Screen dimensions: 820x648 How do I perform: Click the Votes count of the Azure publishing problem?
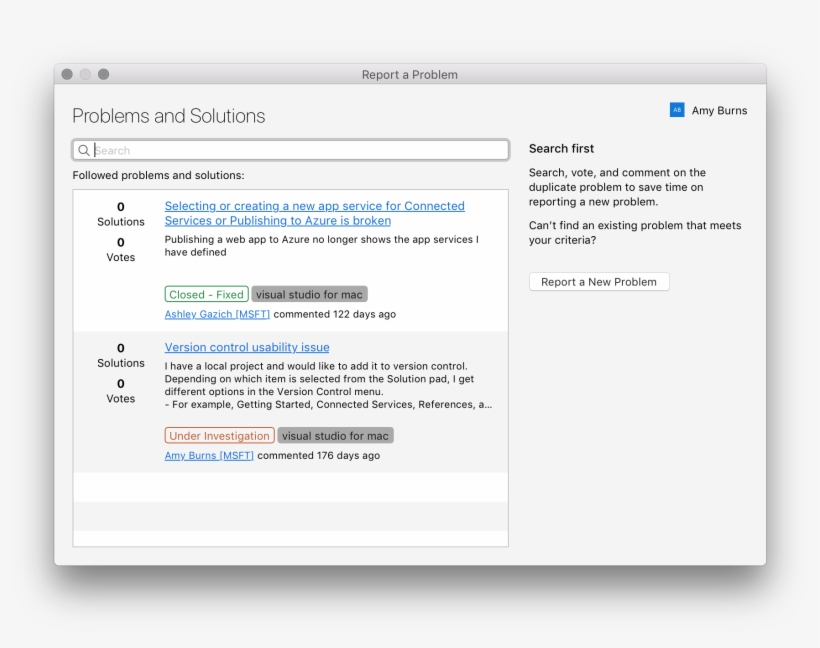click(120, 249)
